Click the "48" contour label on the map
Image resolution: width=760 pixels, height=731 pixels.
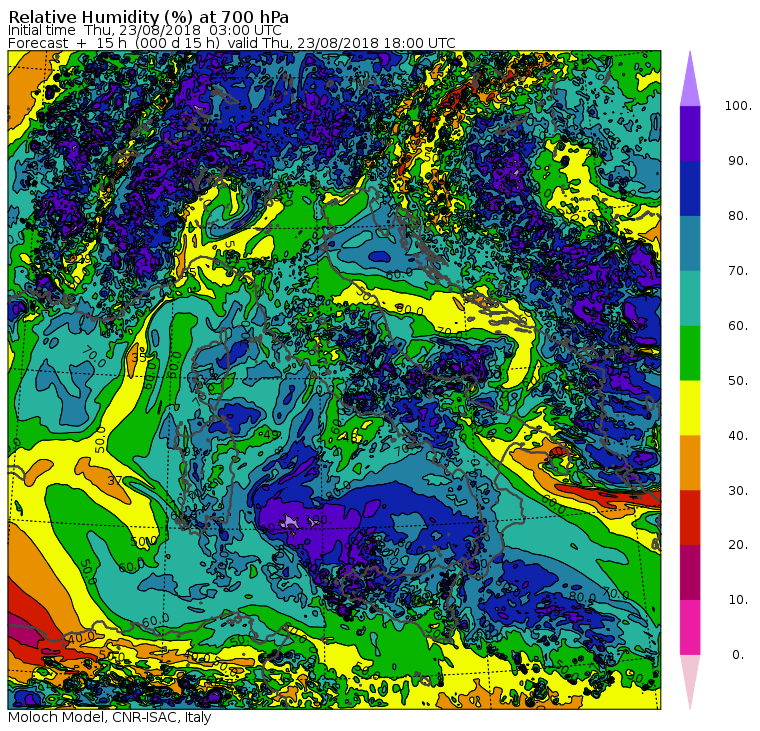[x=350, y=437]
